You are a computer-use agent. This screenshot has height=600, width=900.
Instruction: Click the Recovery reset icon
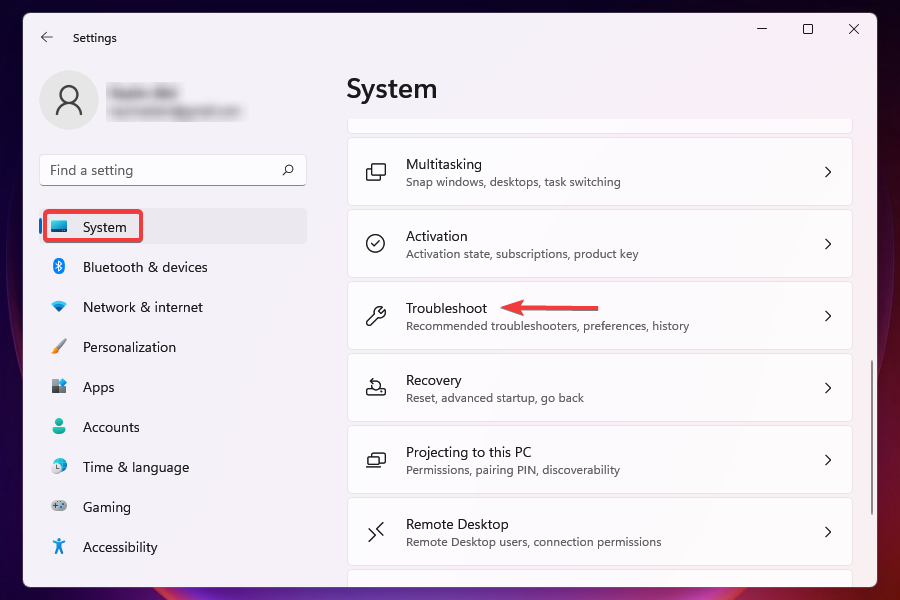coord(375,387)
